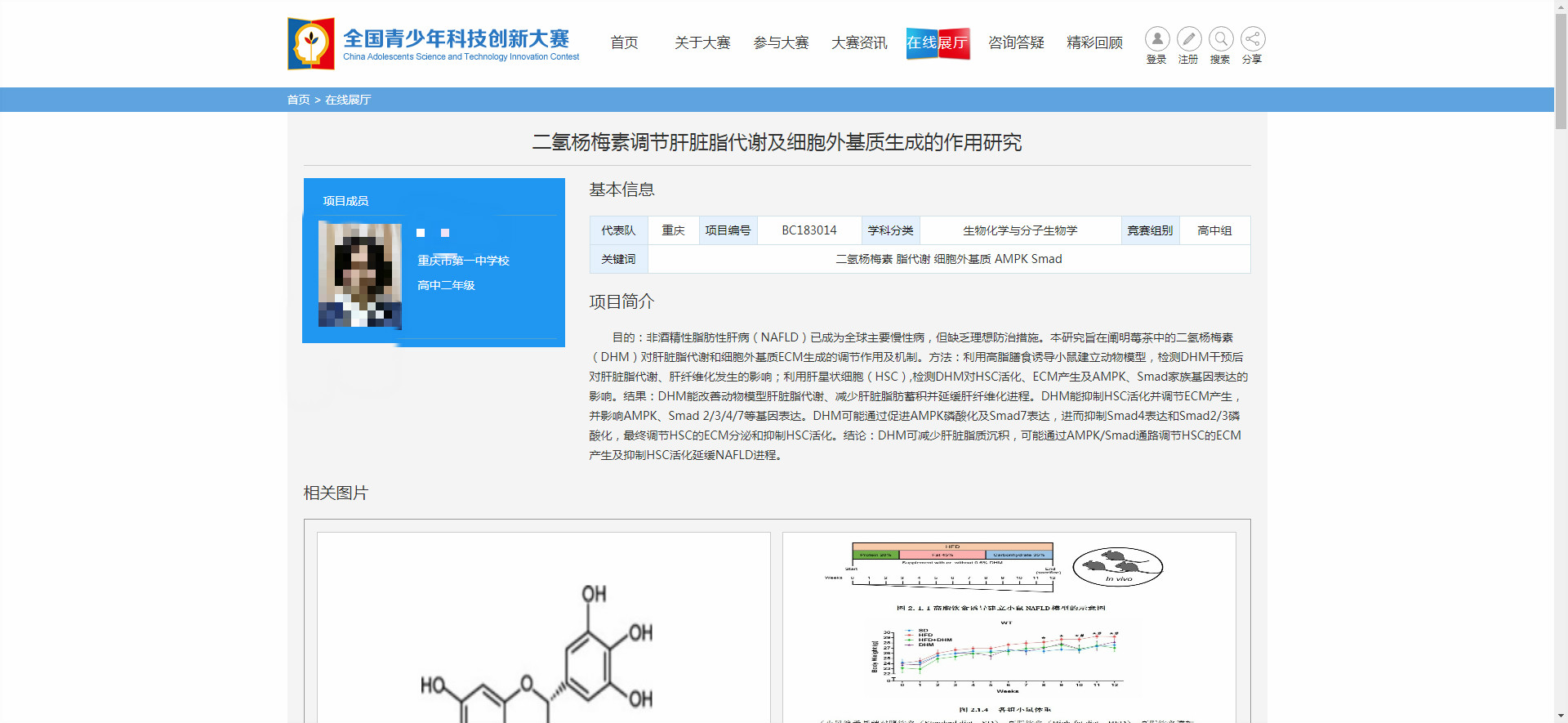
Task: Click the 首页 breadcrumb link
Action: pyautogui.click(x=298, y=100)
